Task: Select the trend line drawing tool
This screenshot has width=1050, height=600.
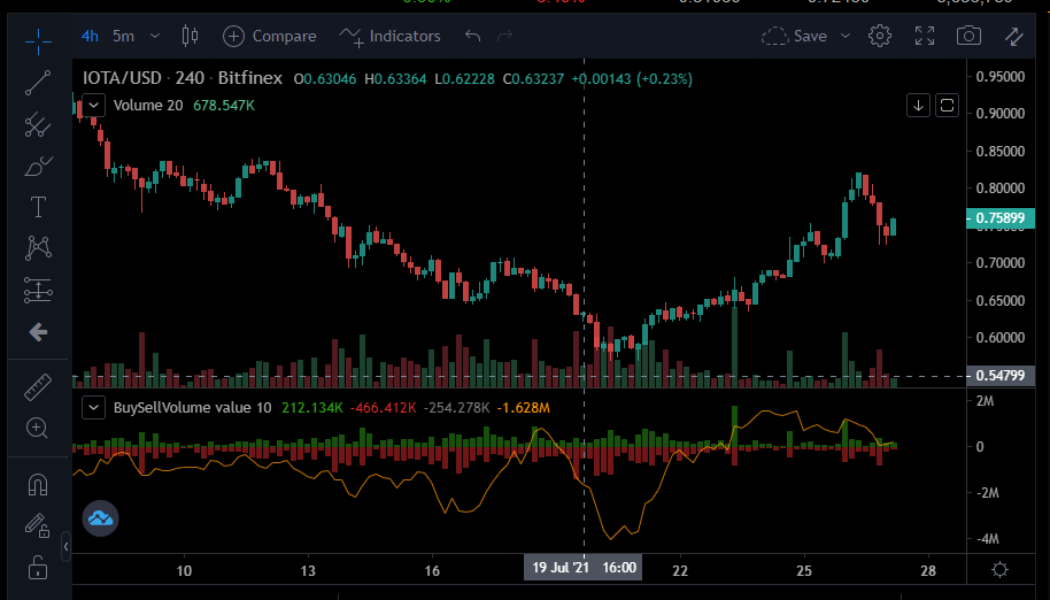Action: click(x=38, y=83)
